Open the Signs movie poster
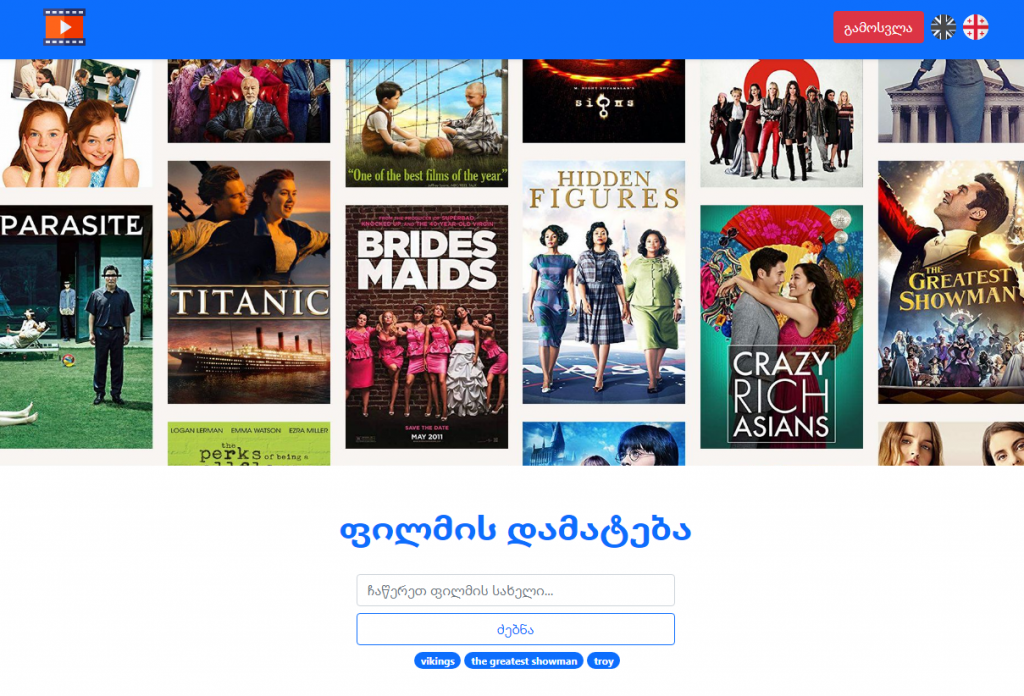1024x696 pixels. point(603,101)
